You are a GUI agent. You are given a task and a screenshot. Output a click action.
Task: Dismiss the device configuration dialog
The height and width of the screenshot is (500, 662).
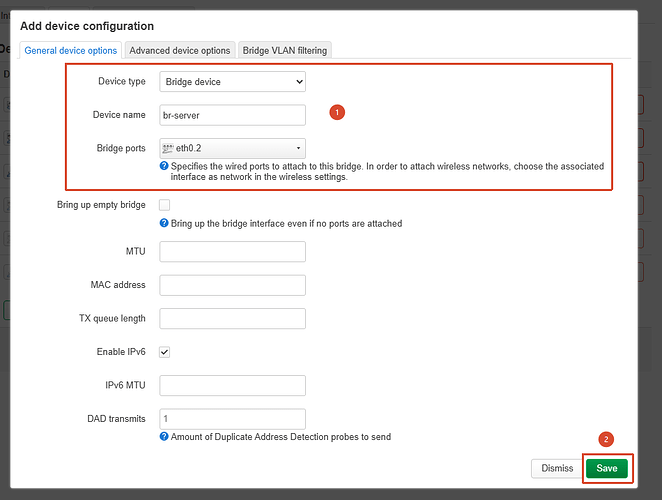(557, 468)
